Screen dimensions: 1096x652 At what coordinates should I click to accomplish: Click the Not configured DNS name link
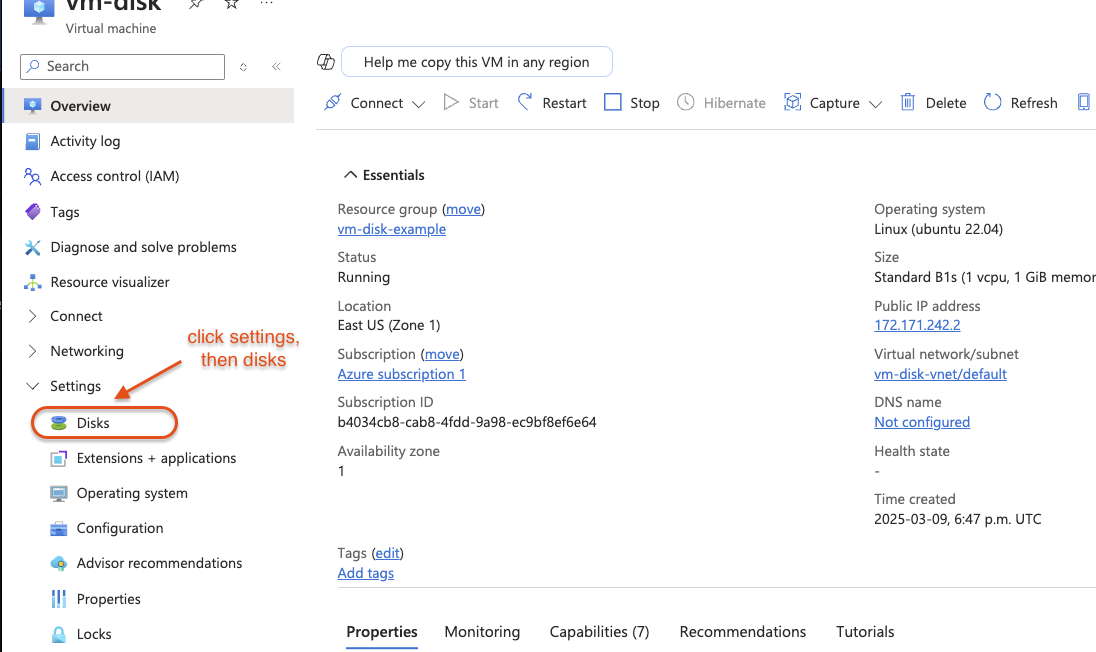922,422
